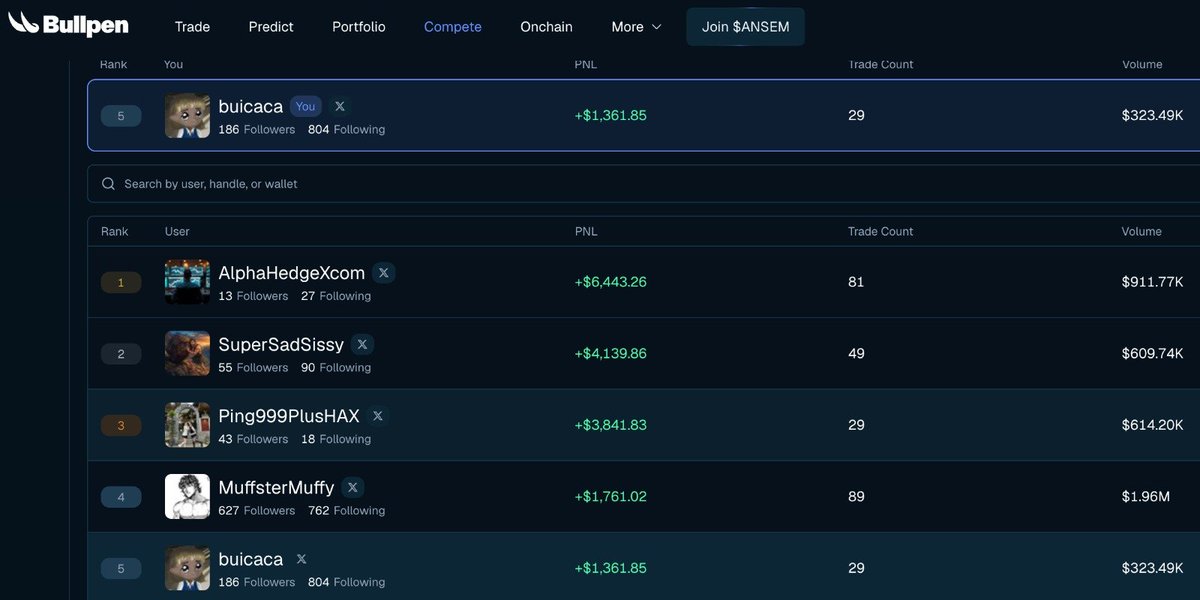
Task: Open X profile icon for Ping999PlusHAX
Action: point(377,416)
